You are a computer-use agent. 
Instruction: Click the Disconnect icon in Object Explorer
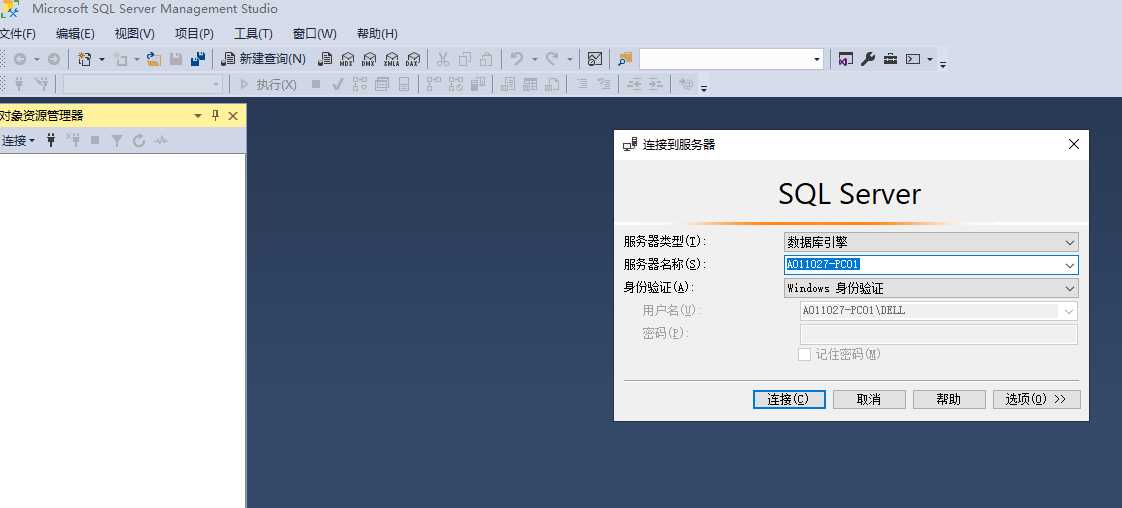point(73,141)
